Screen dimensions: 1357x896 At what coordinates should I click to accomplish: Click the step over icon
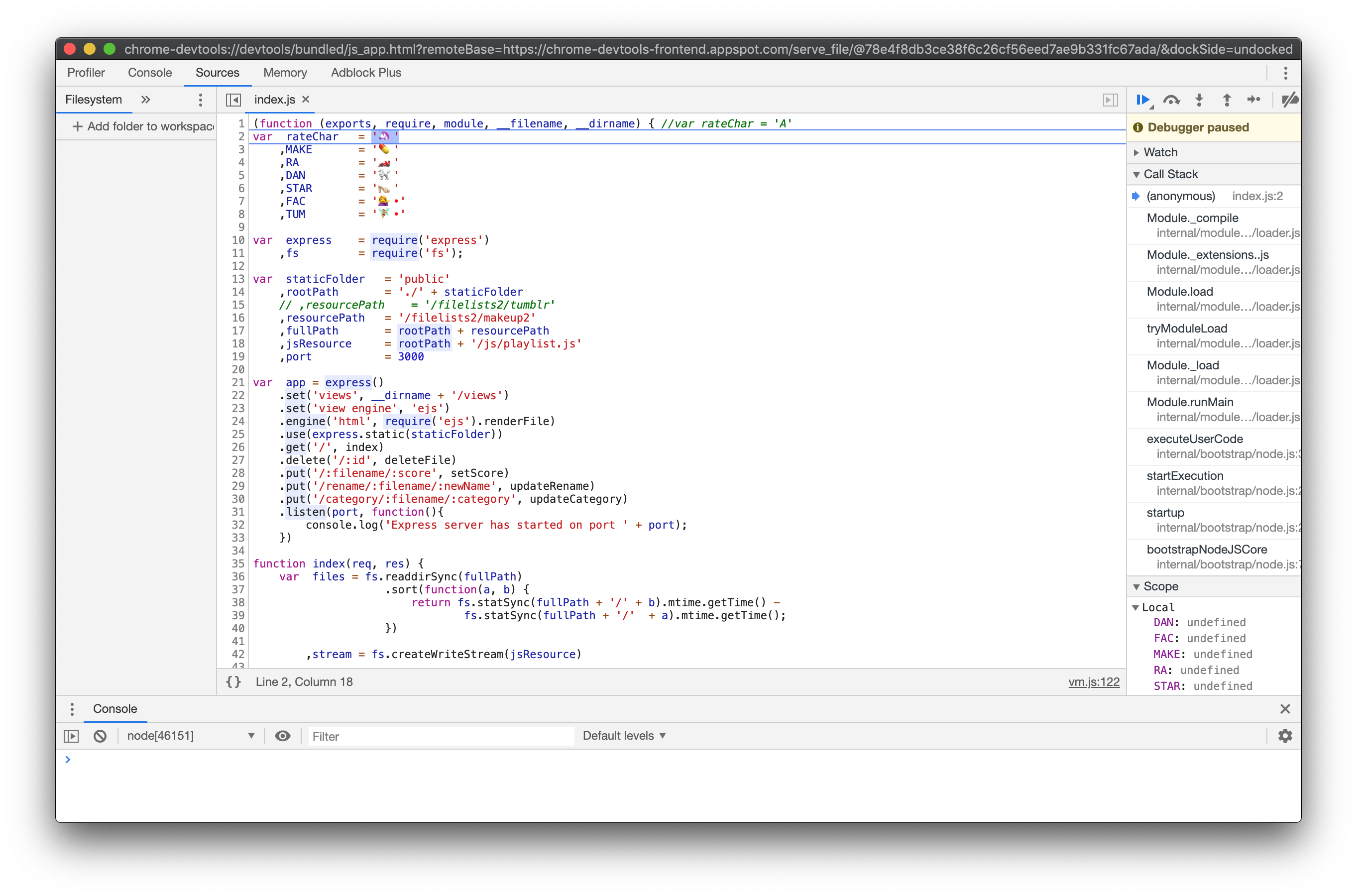[x=1171, y=100]
